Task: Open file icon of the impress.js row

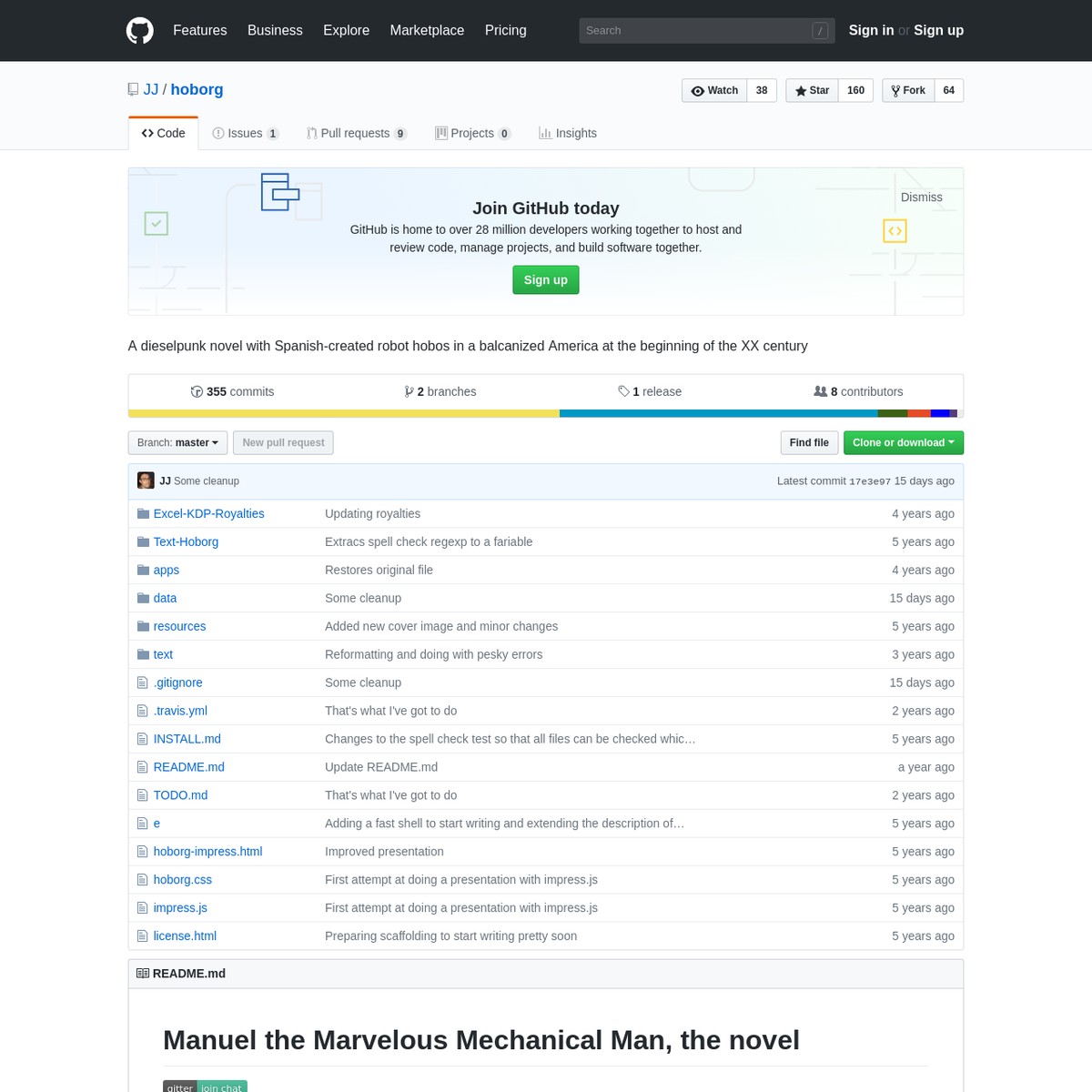Action: pos(142,909)
